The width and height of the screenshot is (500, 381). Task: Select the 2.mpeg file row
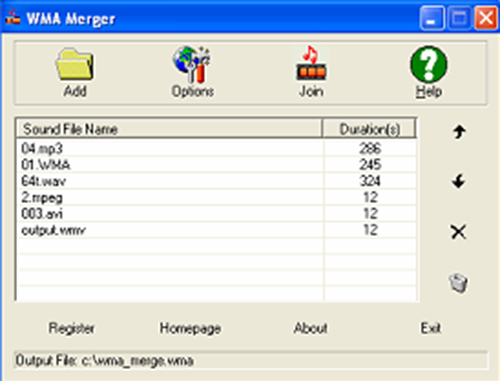pos(217,197)
